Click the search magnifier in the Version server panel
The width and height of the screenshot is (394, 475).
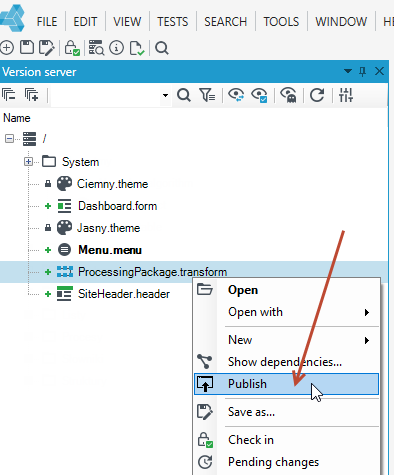click(184, 95)
